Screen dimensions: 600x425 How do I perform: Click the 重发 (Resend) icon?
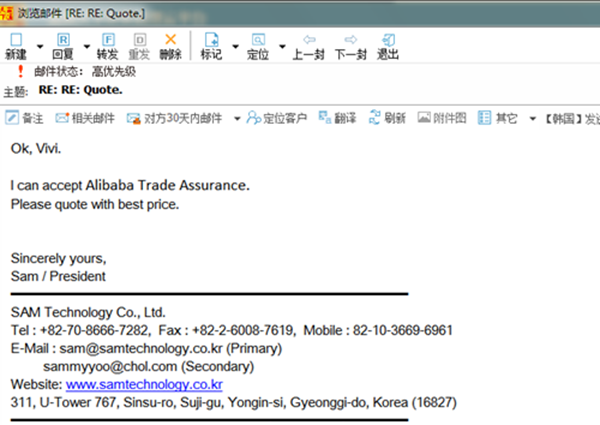139,47
